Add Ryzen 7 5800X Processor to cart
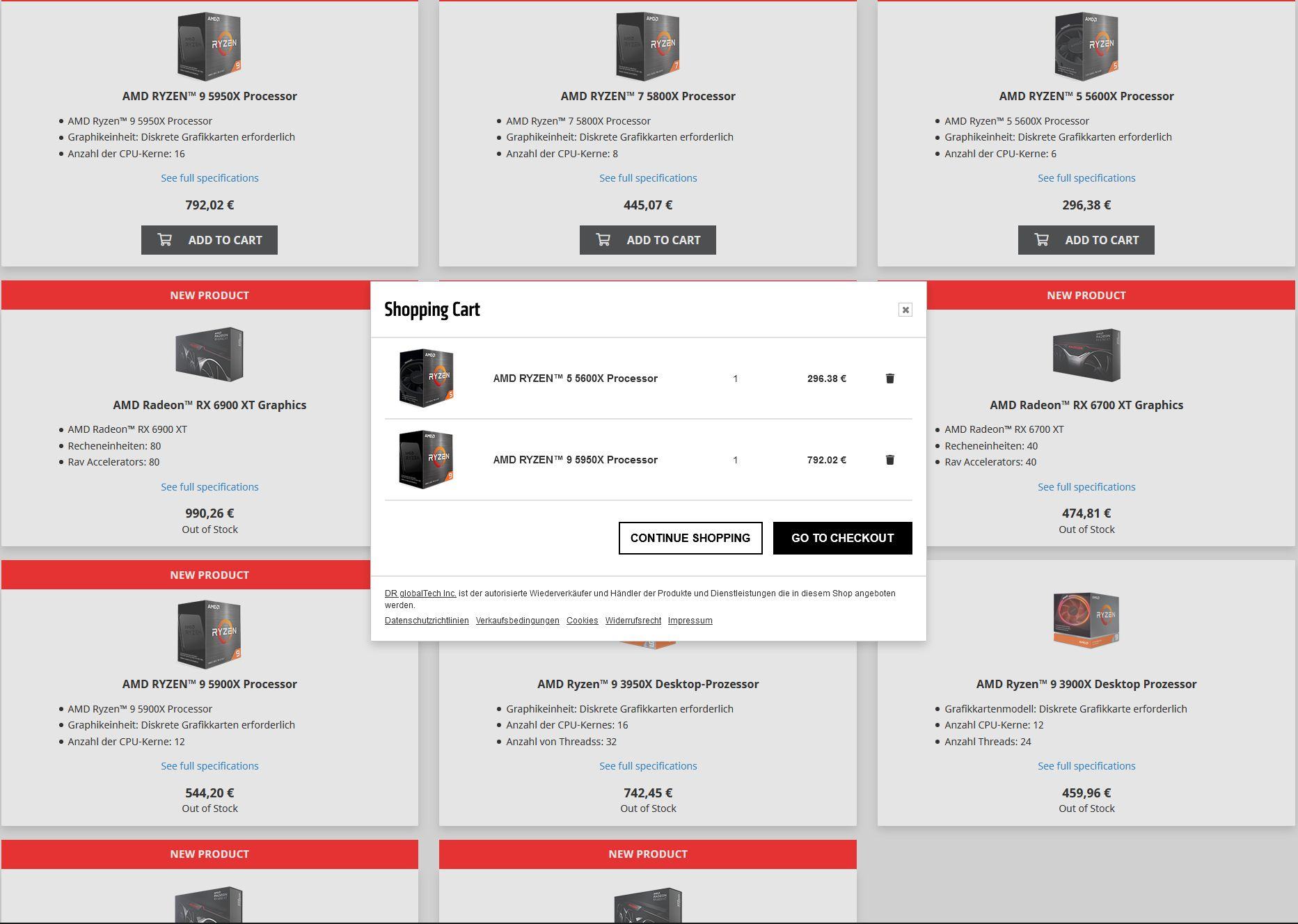 (648, 240)
